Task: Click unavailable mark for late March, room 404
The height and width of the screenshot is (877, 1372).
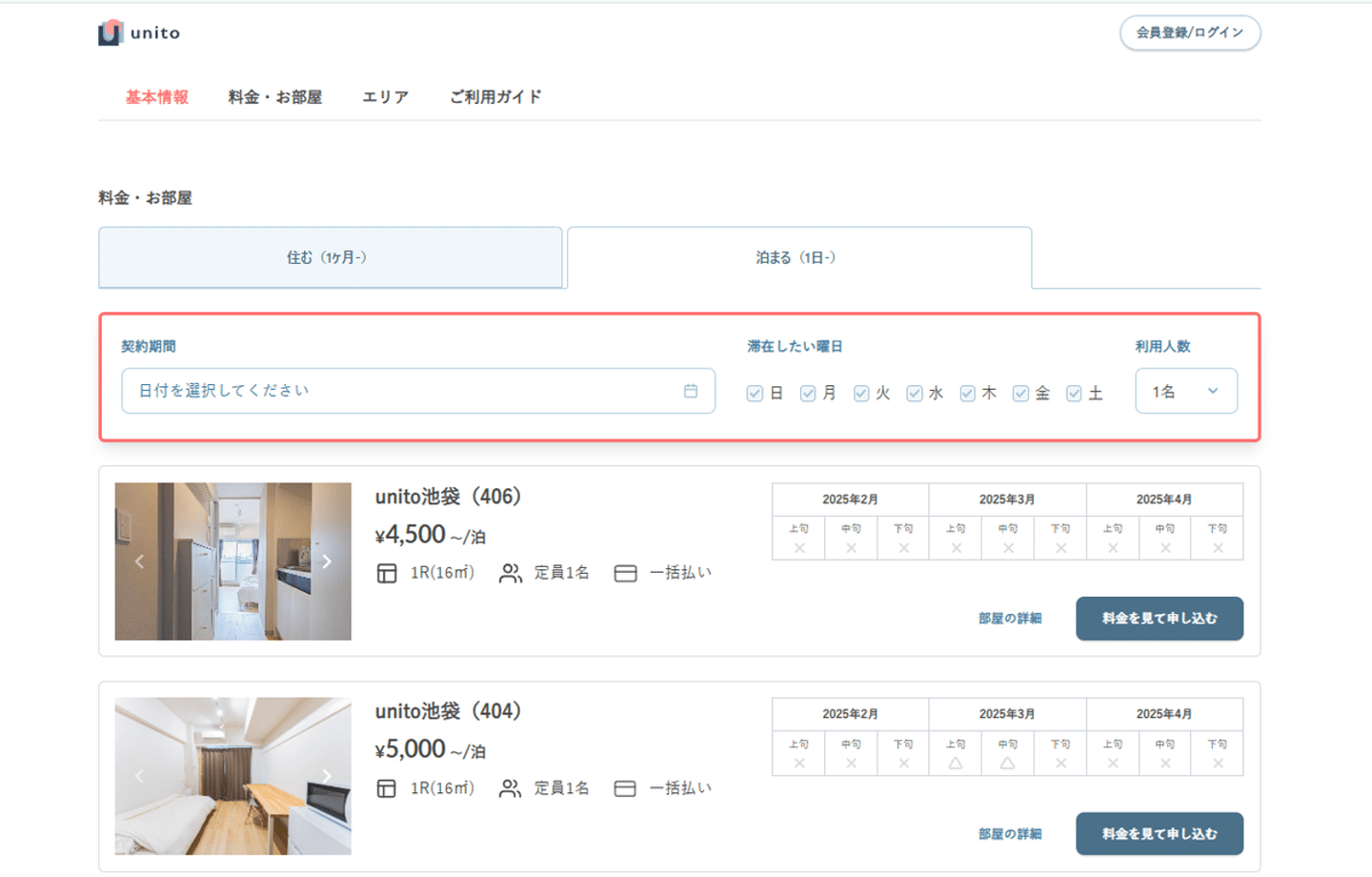Action: tap(1060, 763)
